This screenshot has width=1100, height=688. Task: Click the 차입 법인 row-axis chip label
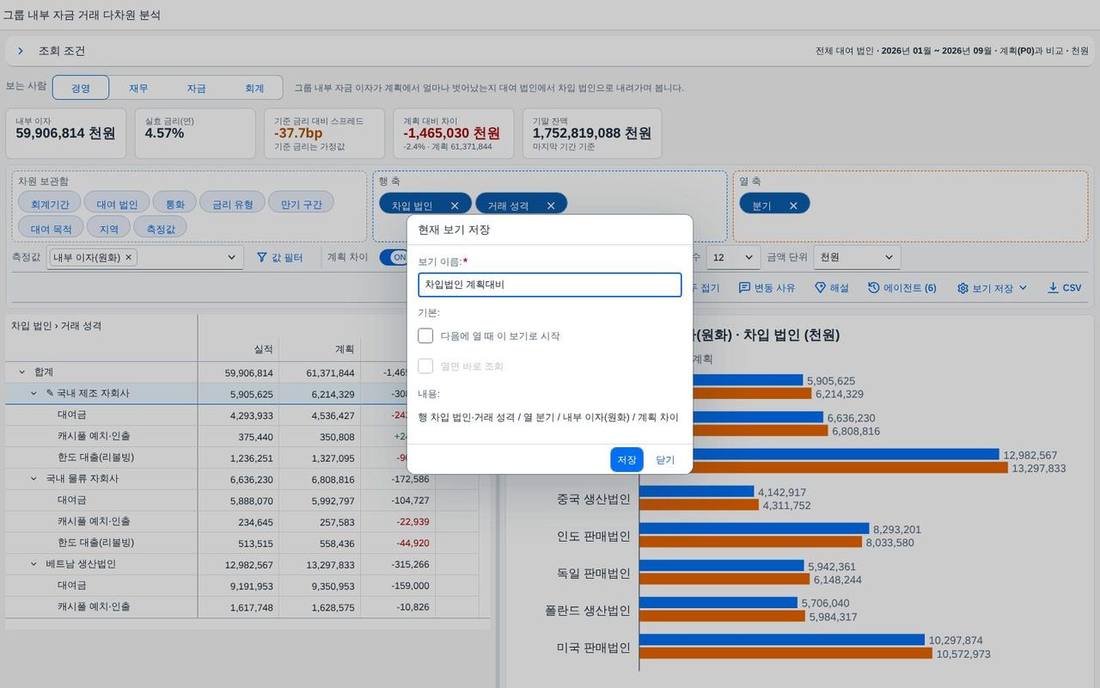coord(412,205)
